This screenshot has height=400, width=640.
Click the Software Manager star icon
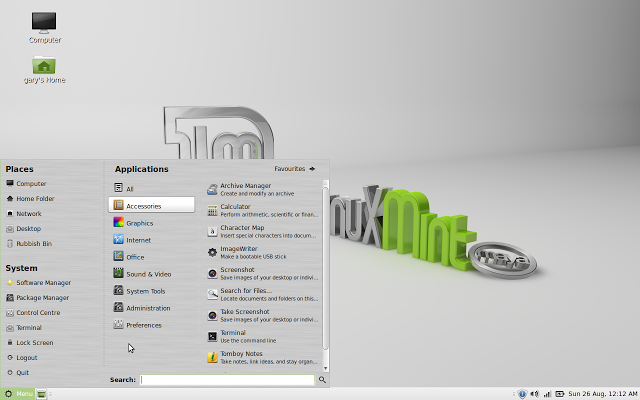[10, 282]
